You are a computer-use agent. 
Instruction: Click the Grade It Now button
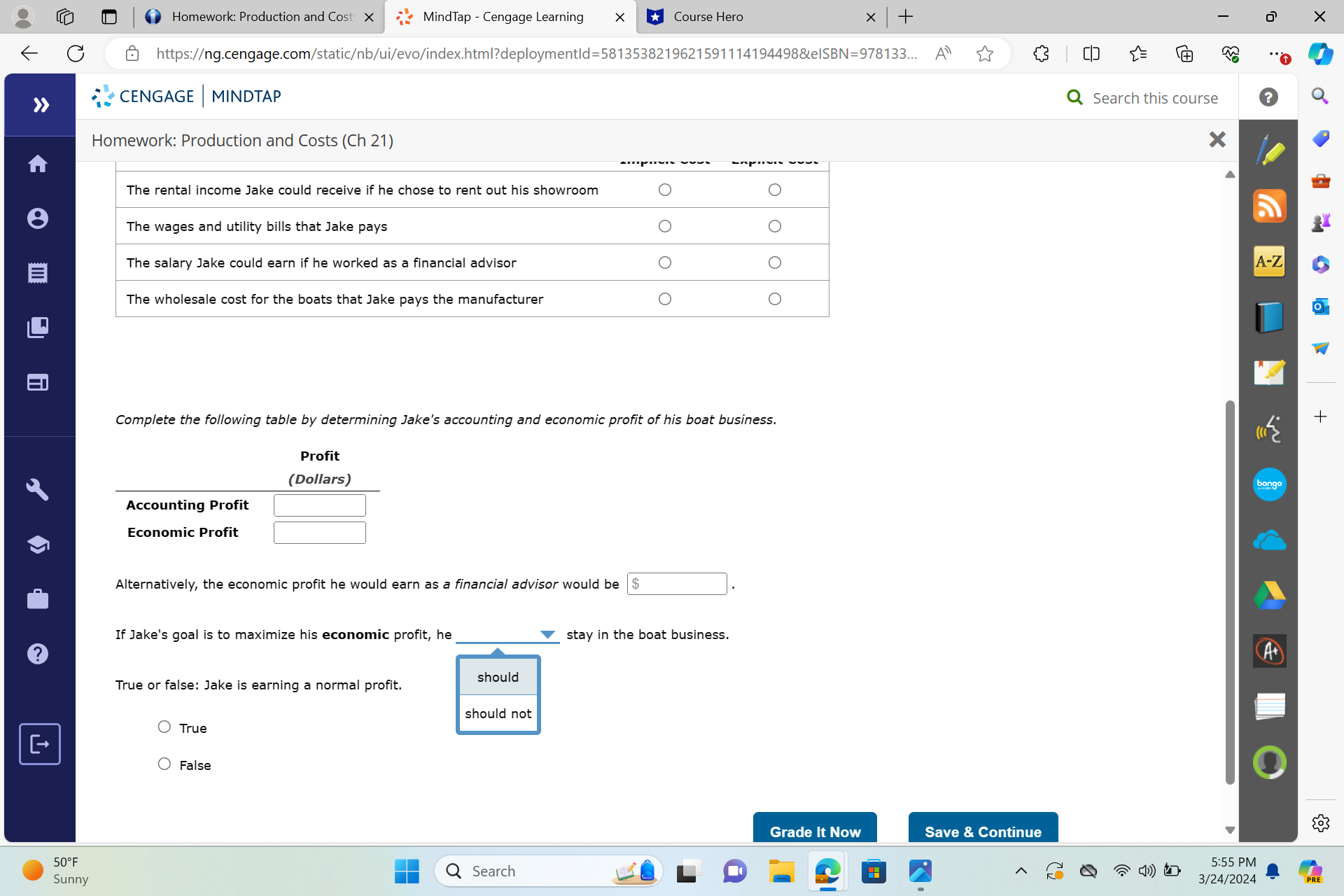814,832
